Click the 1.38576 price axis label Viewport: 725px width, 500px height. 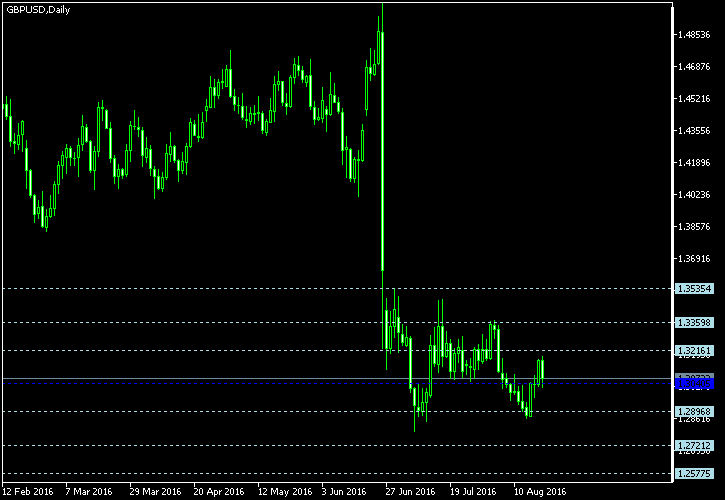click(x=694, y=227)
